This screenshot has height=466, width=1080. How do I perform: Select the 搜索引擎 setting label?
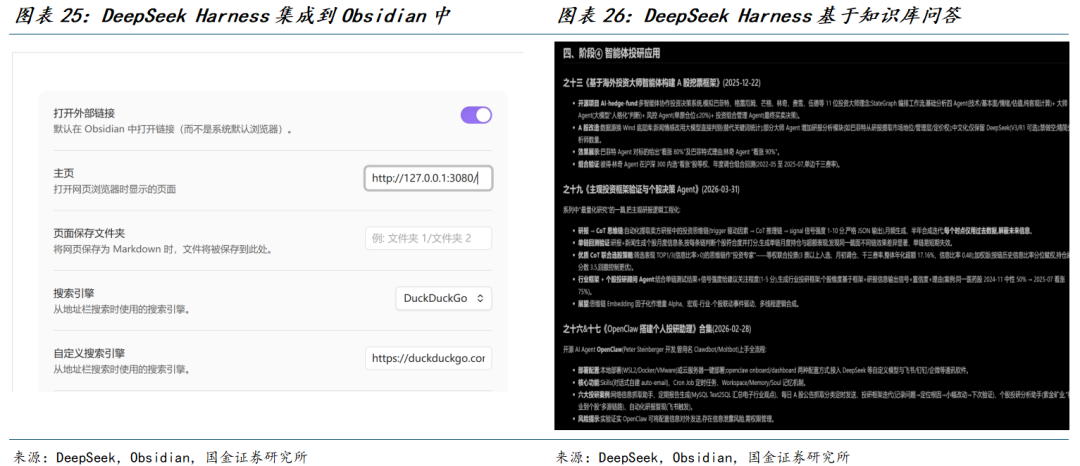click(74, 293)
